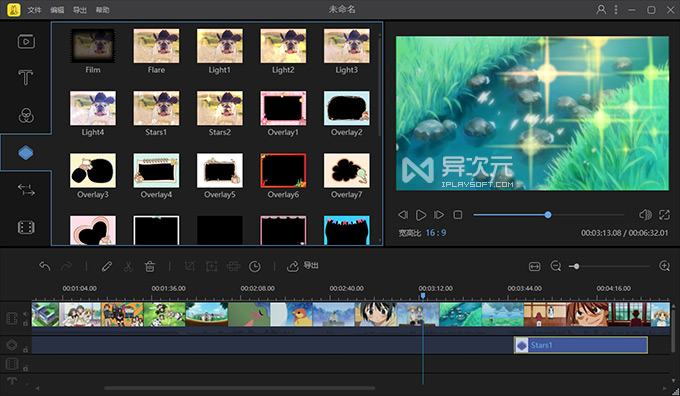
Task: Toggle lock on the overlay track
Action: coord(26,350)
